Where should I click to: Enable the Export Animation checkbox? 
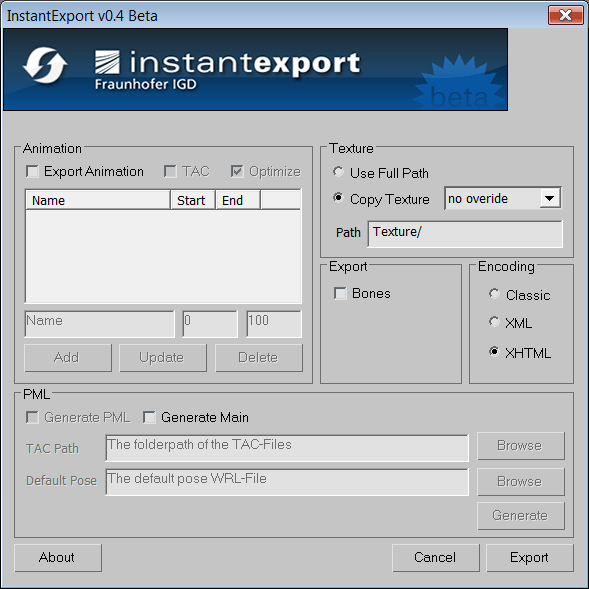coord(32,172)
